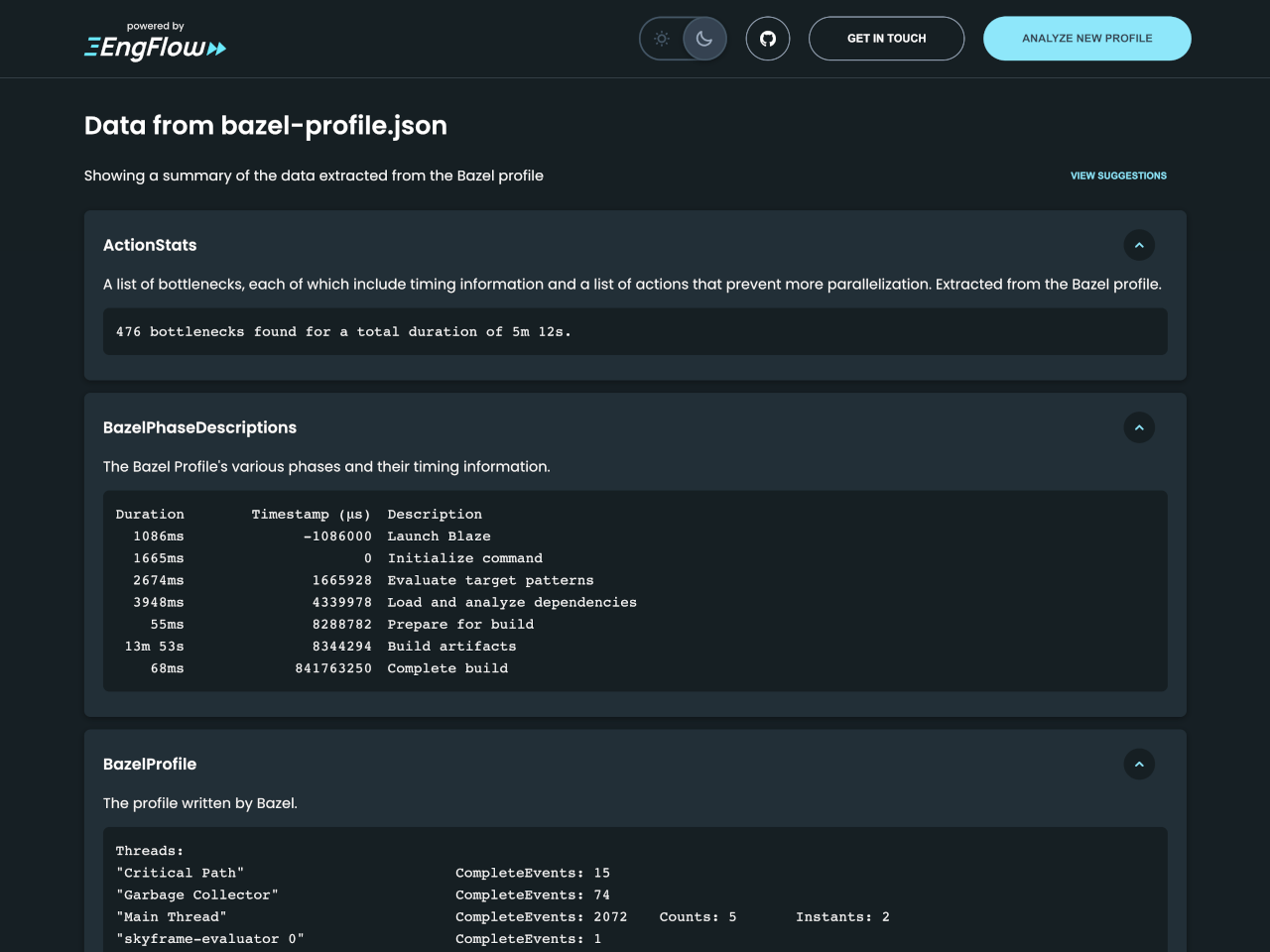
Task: Open VIEW SUGGESTIONS
Action: tap(1118, 176)
